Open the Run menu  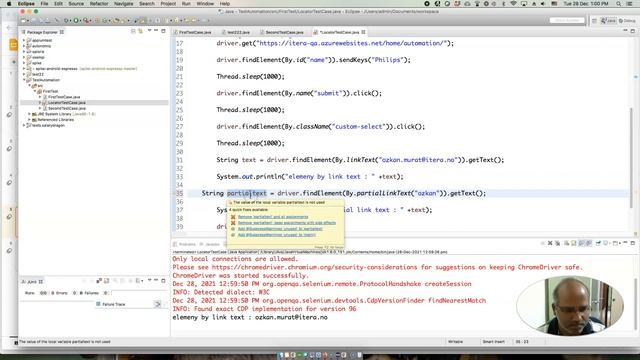point(186,4)
